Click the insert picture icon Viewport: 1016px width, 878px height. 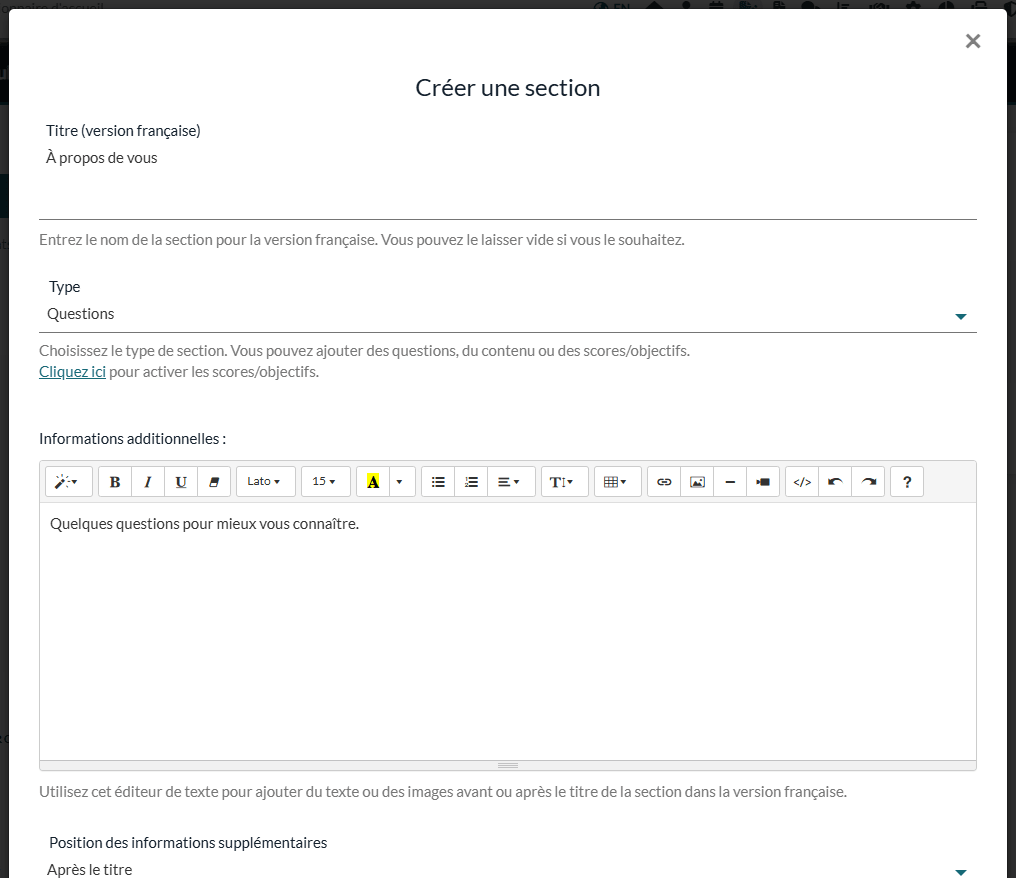[697, 481]
